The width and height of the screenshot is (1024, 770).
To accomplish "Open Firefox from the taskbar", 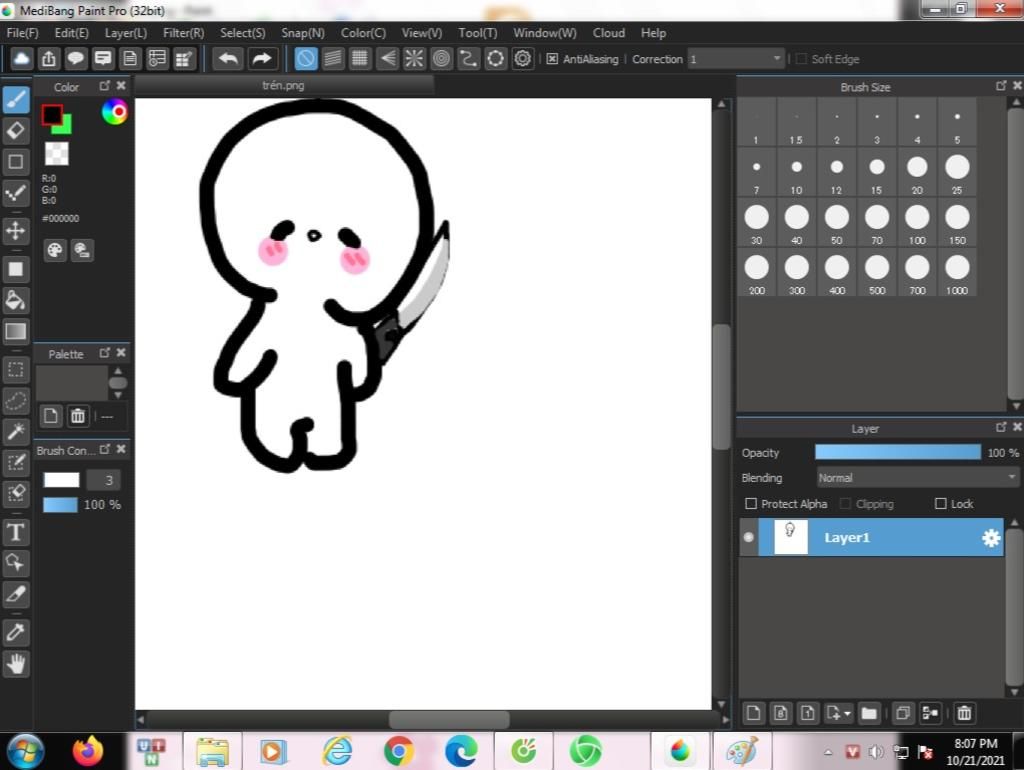I will [x=88, y=750].
